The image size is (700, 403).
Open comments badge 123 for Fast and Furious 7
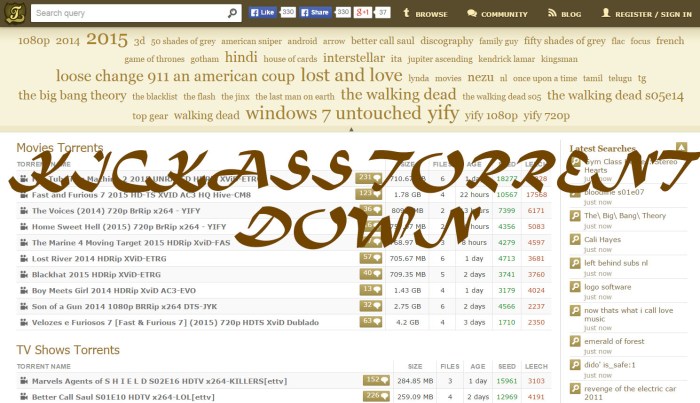[369, 194]
